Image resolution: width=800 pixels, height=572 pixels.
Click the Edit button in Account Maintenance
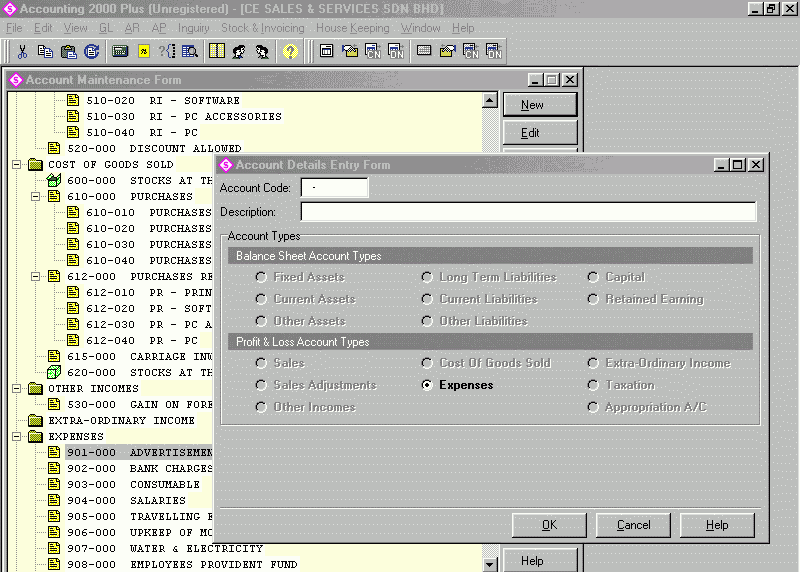point(540,133)
